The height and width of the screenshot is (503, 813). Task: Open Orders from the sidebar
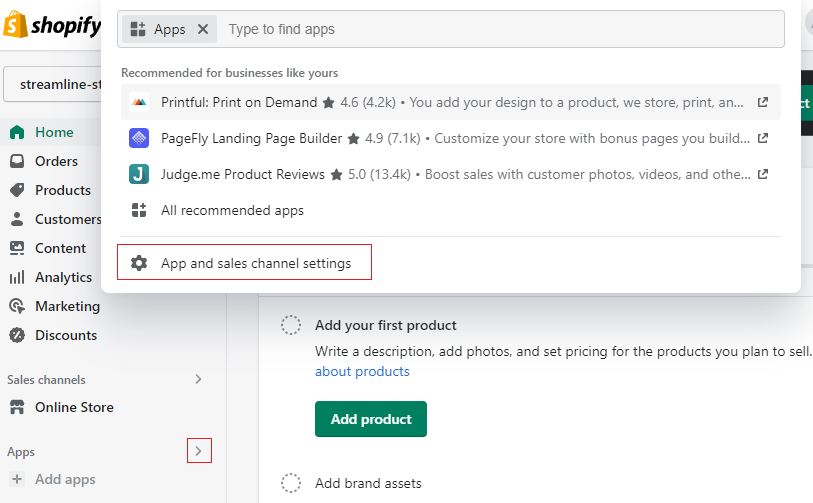(x=56, y=161)
